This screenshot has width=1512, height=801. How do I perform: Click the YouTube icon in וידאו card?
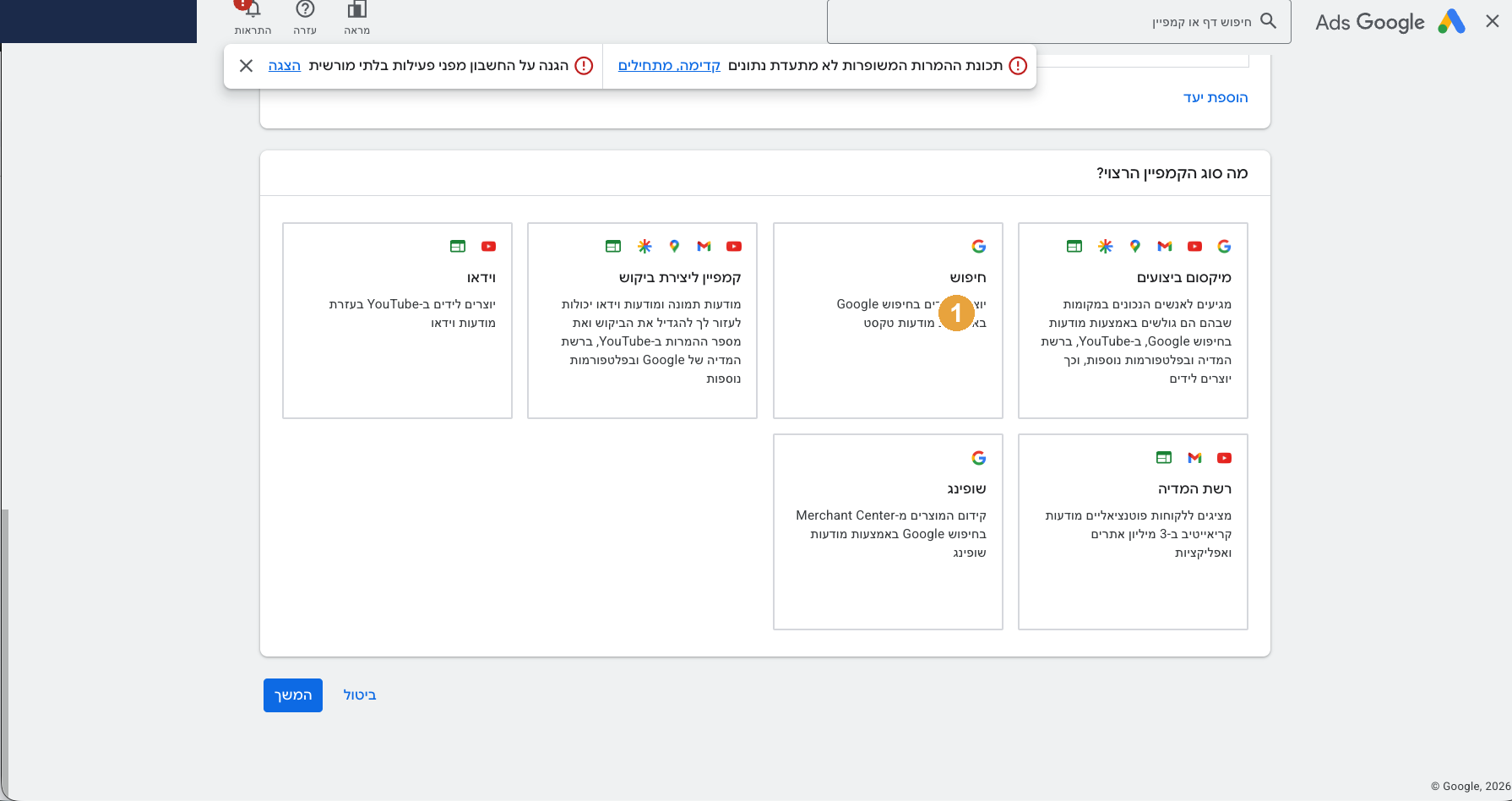click(489, 247)
